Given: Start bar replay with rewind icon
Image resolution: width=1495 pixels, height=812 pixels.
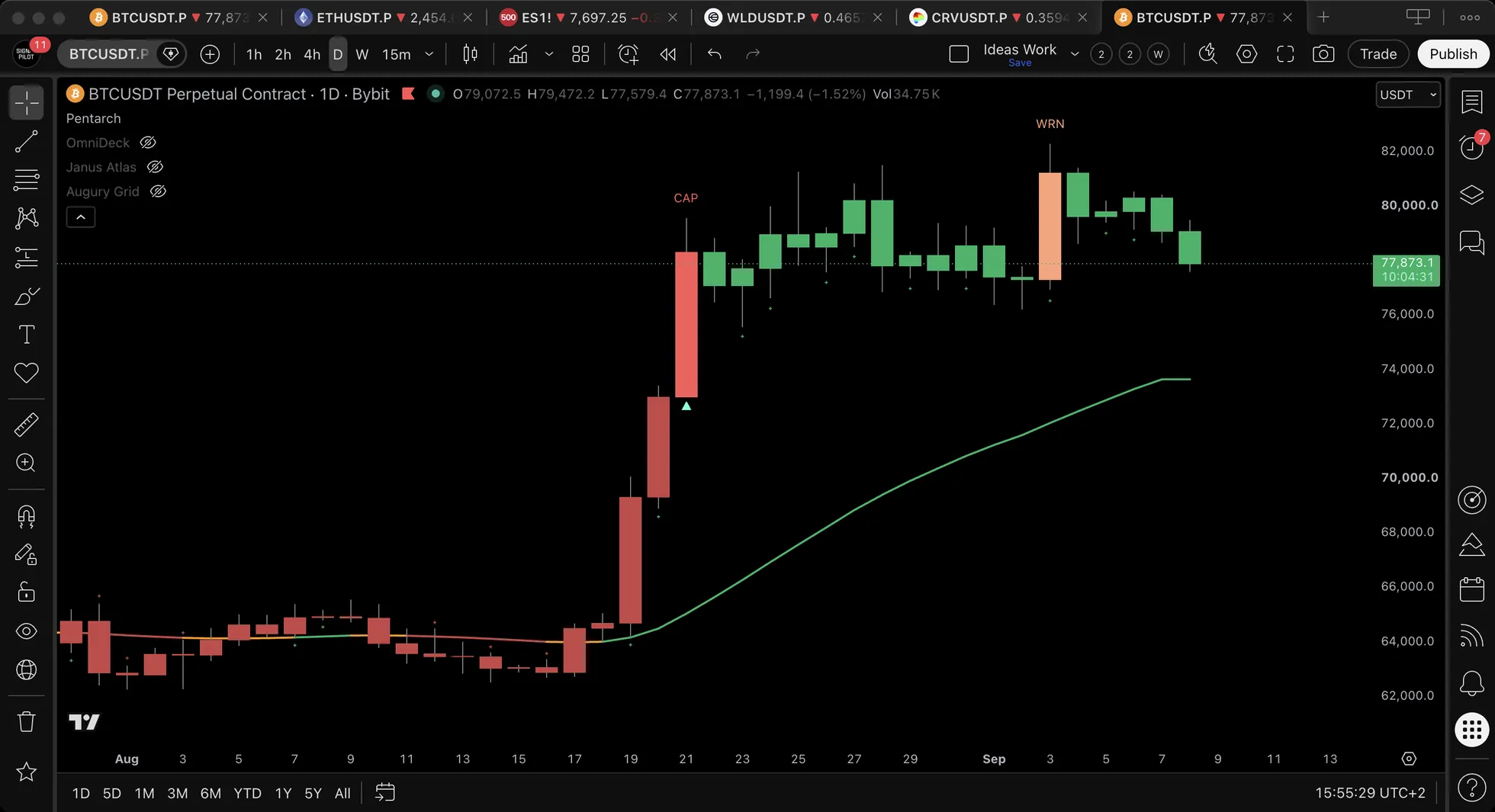Looking at the screenshot, I should 668,54.
